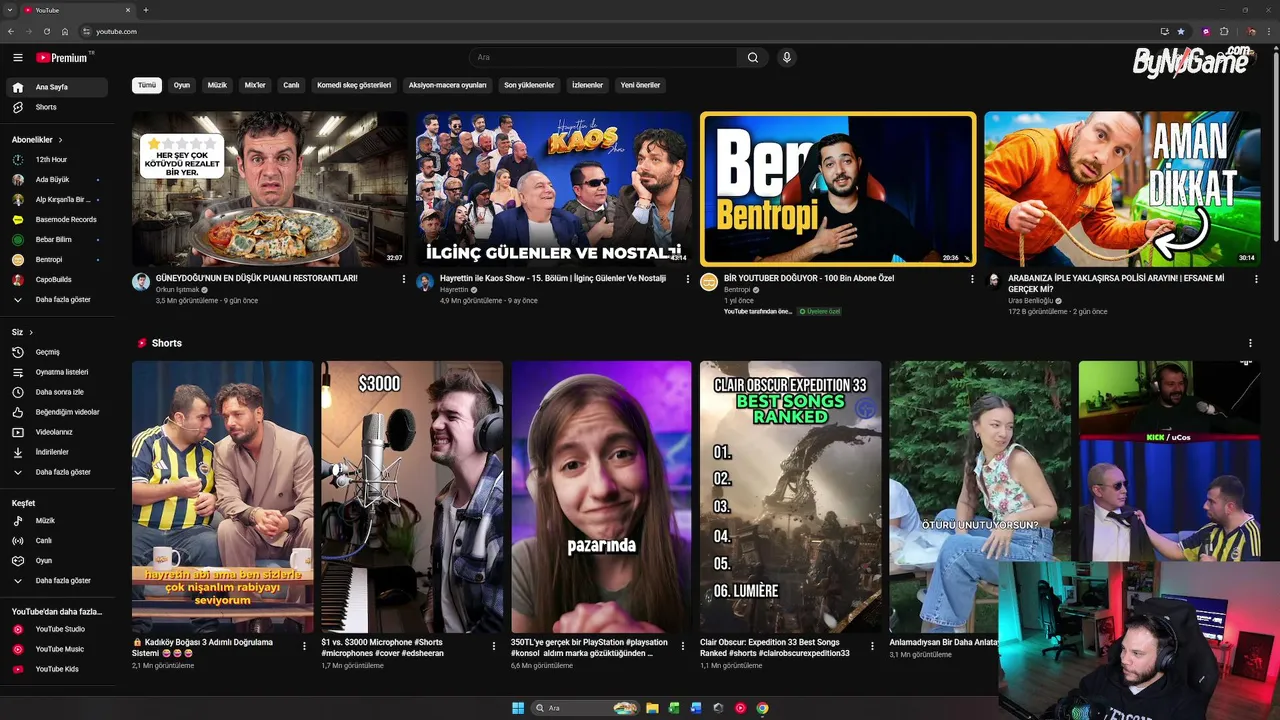
Task: Open Geçmiş history in sidebar
Action: tap(56, 352)
